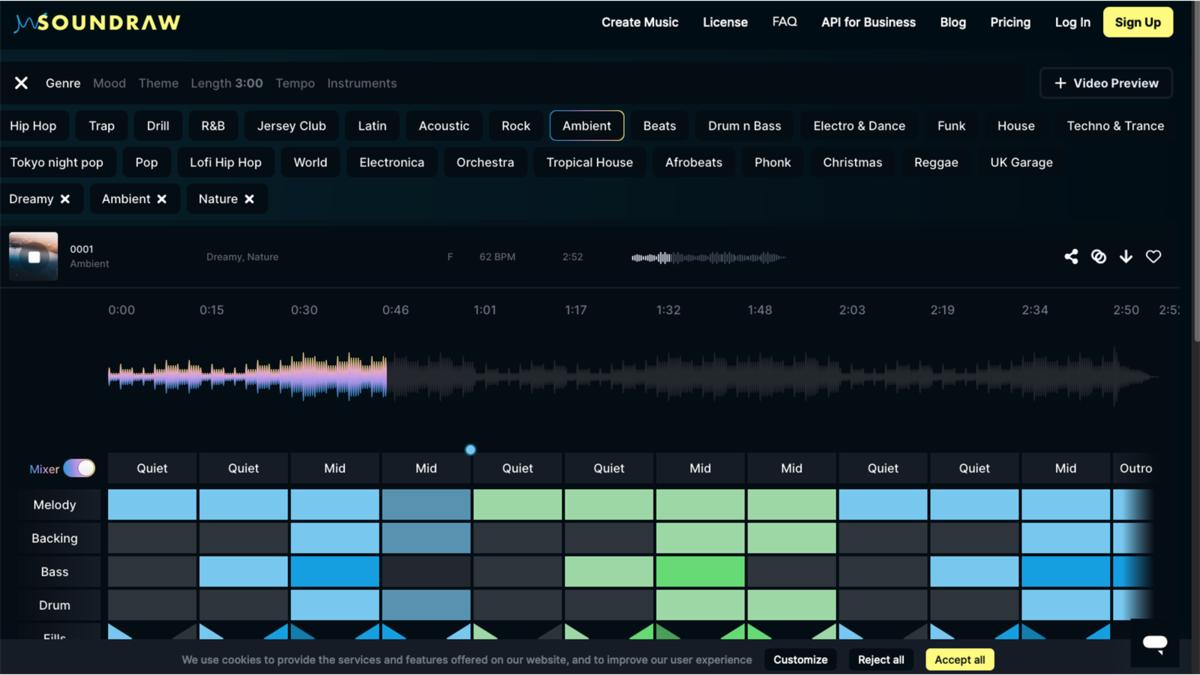This screenshot has width=1200, height=675.
Task: Close the filter panel with the X icon
Action: [x=21, y=83]
